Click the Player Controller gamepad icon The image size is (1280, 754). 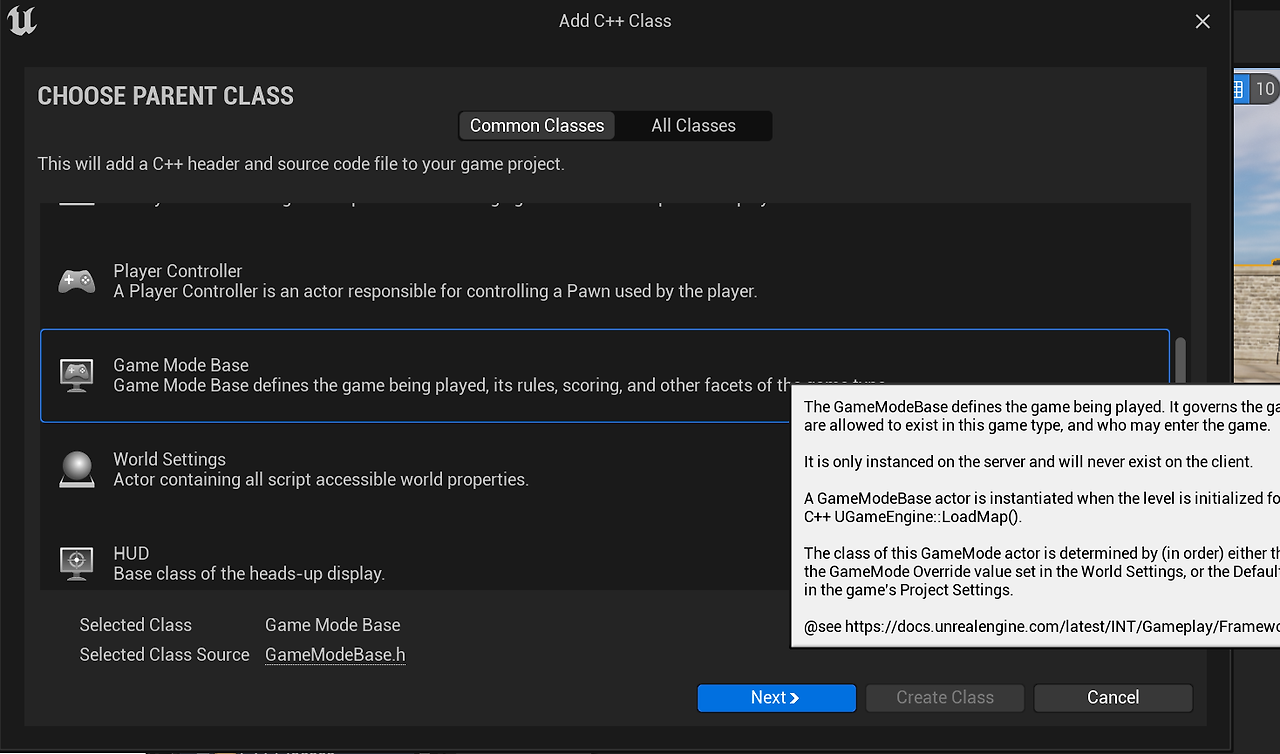click(77, 281)
